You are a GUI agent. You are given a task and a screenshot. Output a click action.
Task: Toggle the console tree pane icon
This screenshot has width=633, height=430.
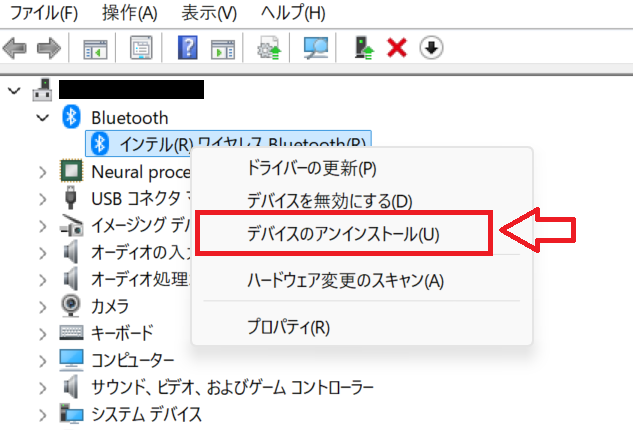(x=95, y=49)
